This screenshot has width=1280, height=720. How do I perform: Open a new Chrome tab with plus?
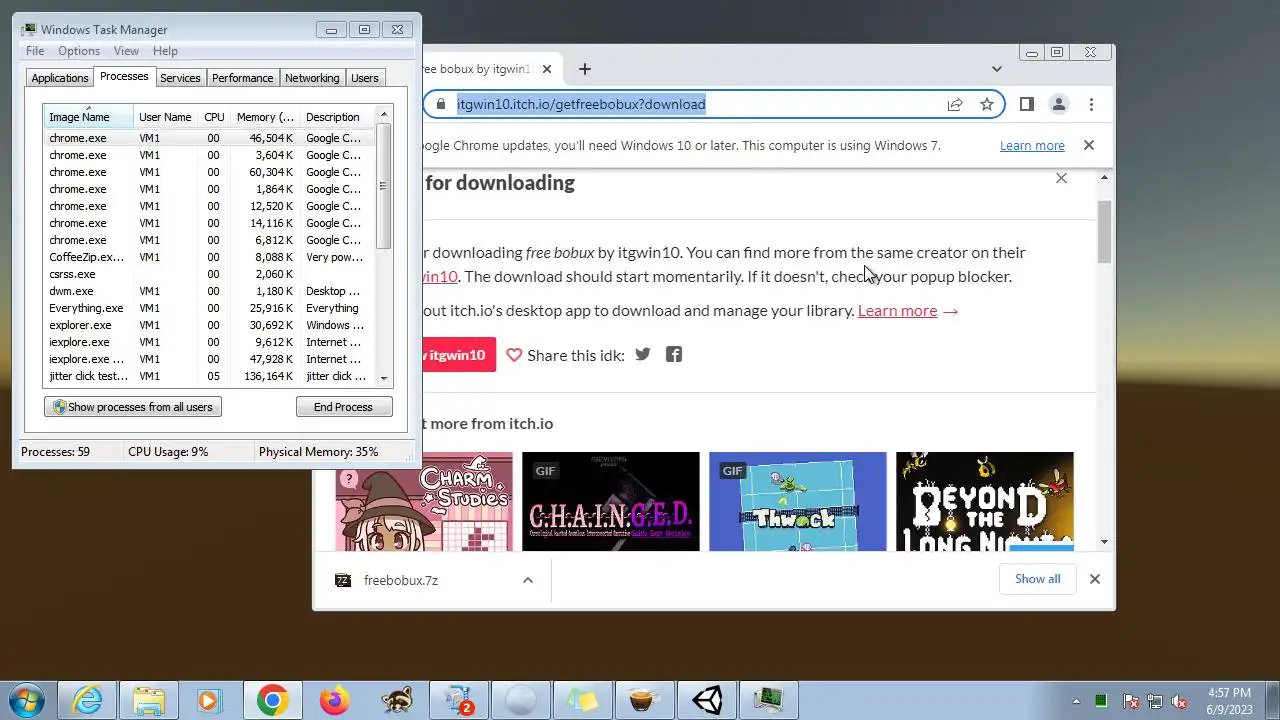[x=585, y=69]
